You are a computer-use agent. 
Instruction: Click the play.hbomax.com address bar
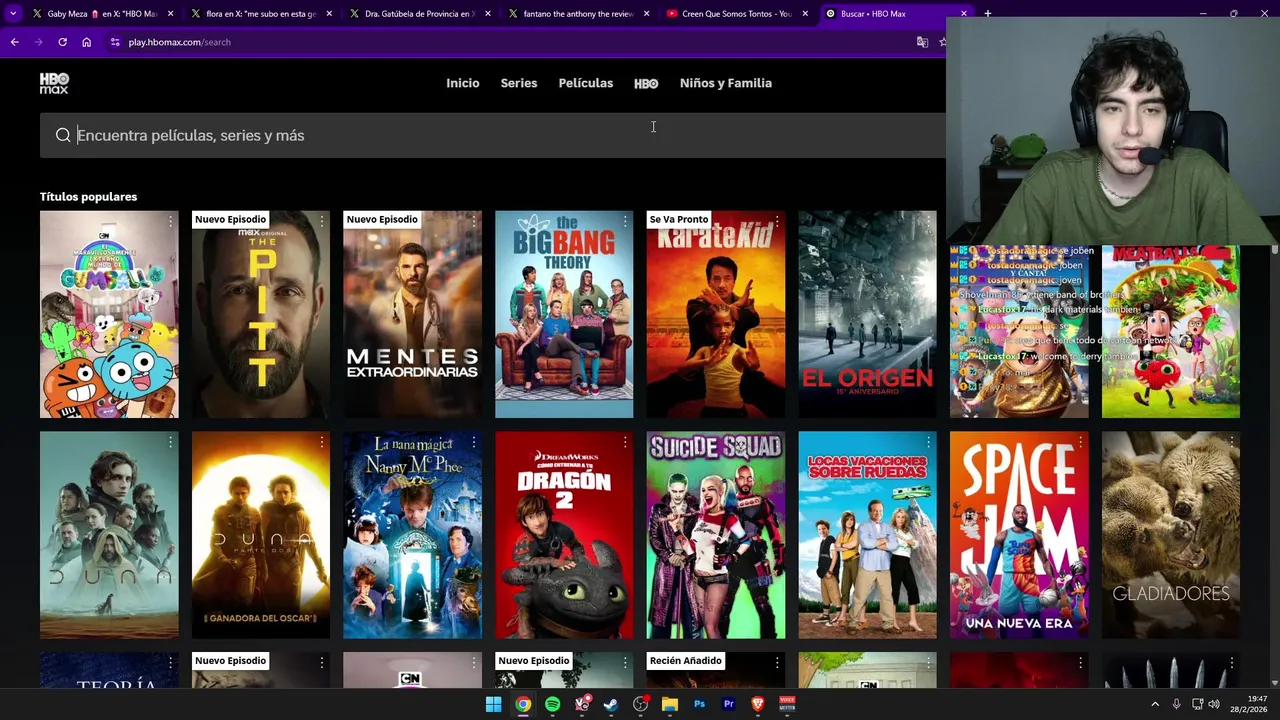510,42
